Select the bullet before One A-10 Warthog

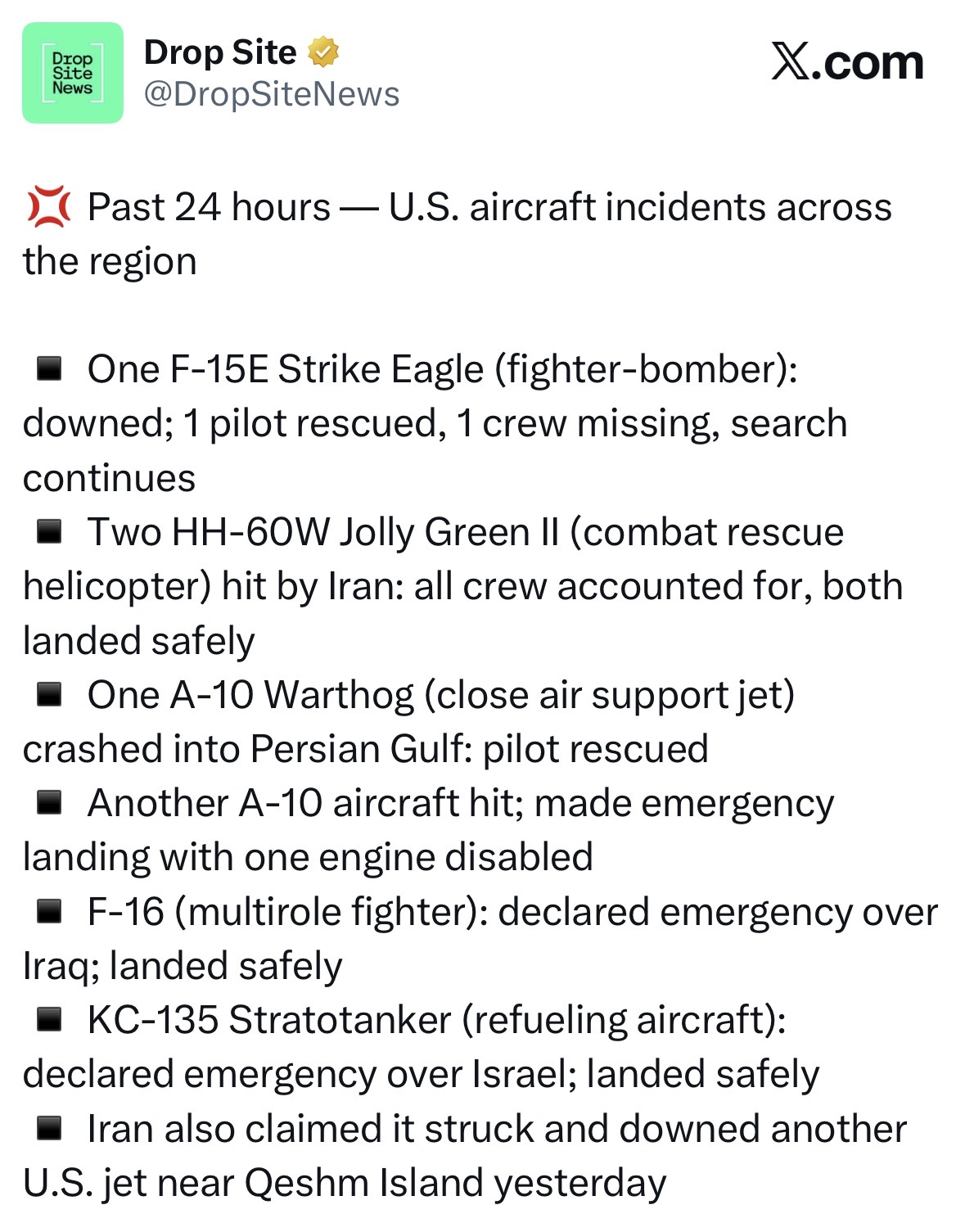(50, 695)
